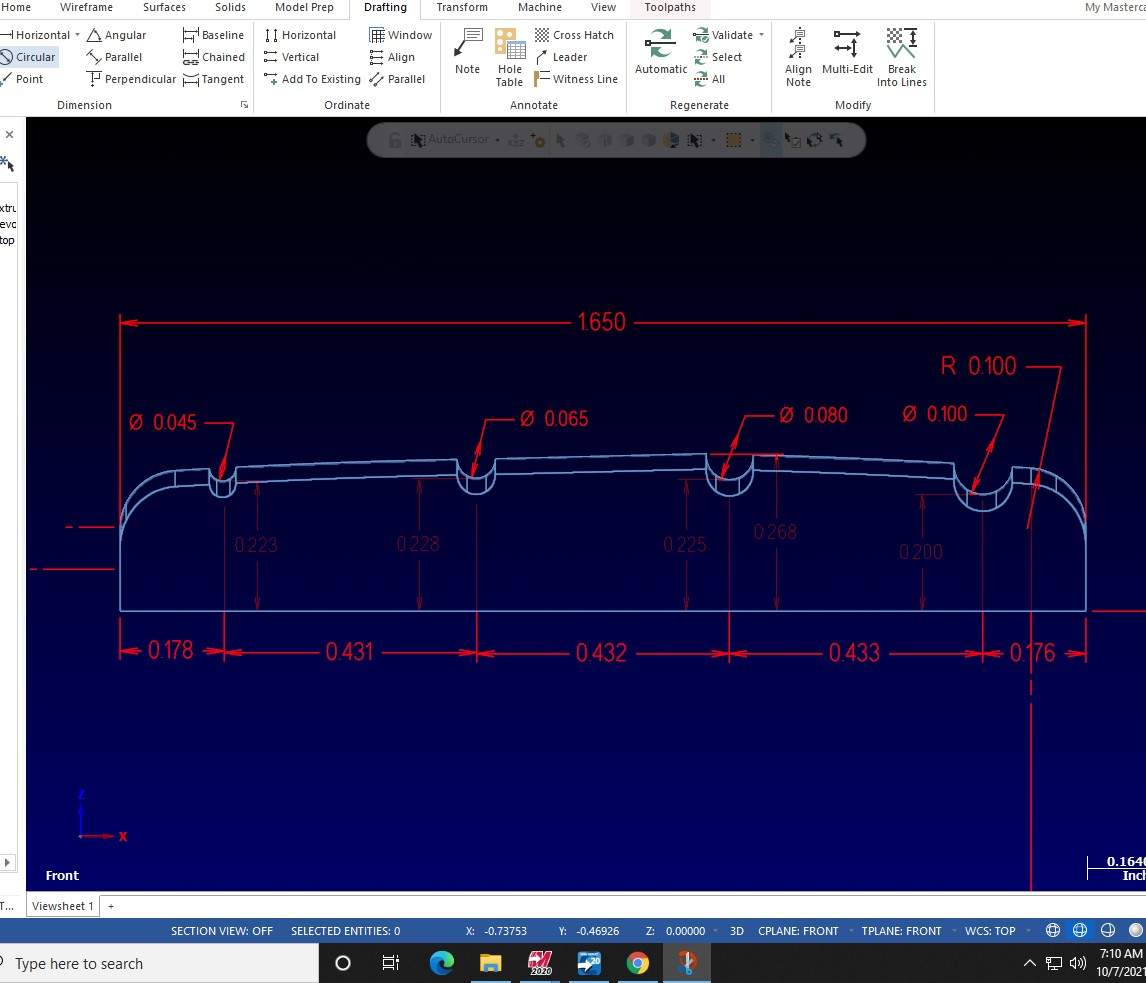Open AutoCursor dropdown arrow in selection bar
The height and width of the screenshot is (983, 1146).
tap(497, 140)
